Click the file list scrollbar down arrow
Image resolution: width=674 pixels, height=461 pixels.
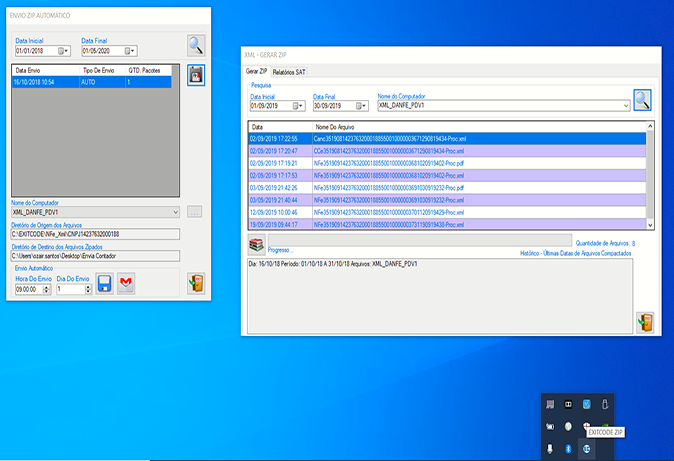coord(650,225)
